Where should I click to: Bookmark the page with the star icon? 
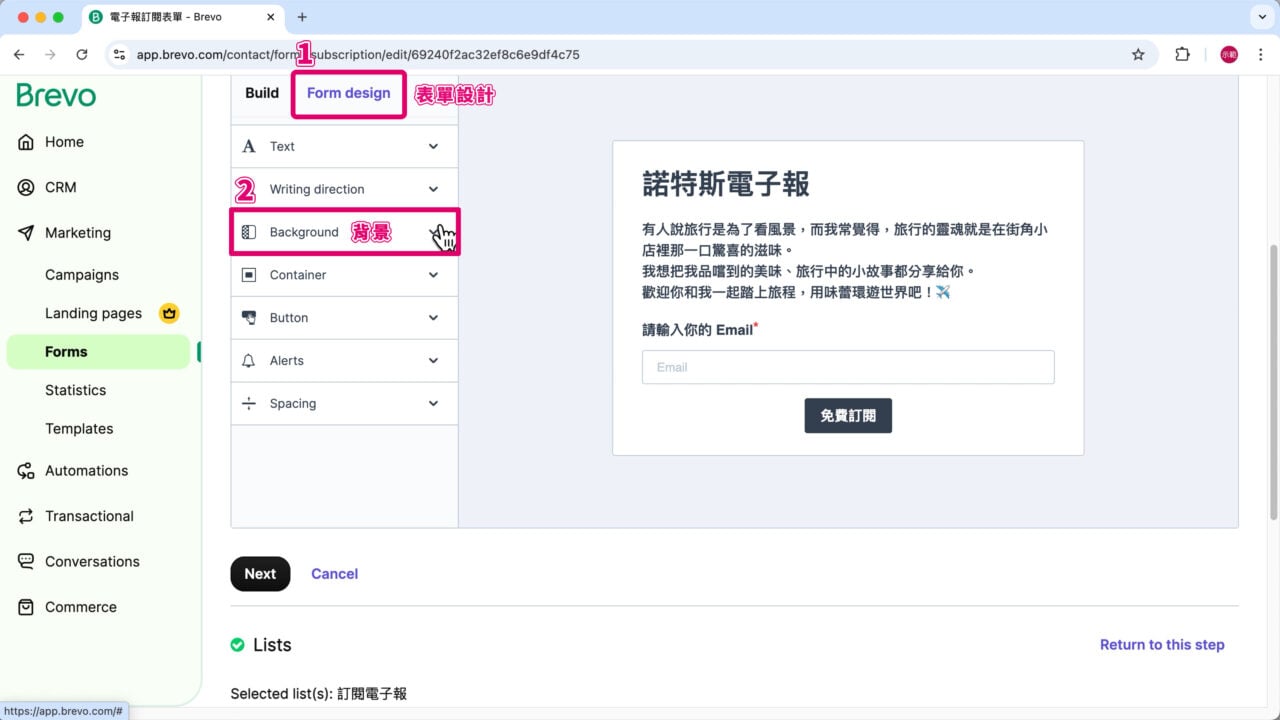coord(1139,56)
